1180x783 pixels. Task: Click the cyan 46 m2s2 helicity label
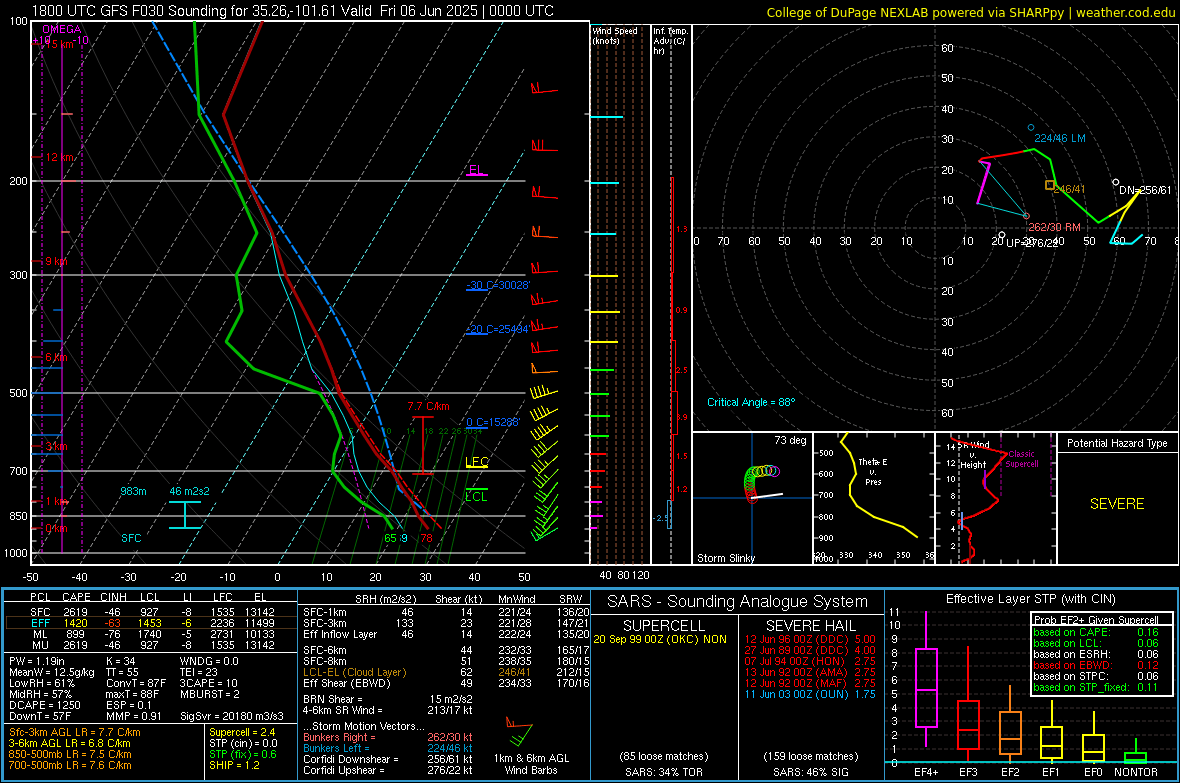click(190, 491)
